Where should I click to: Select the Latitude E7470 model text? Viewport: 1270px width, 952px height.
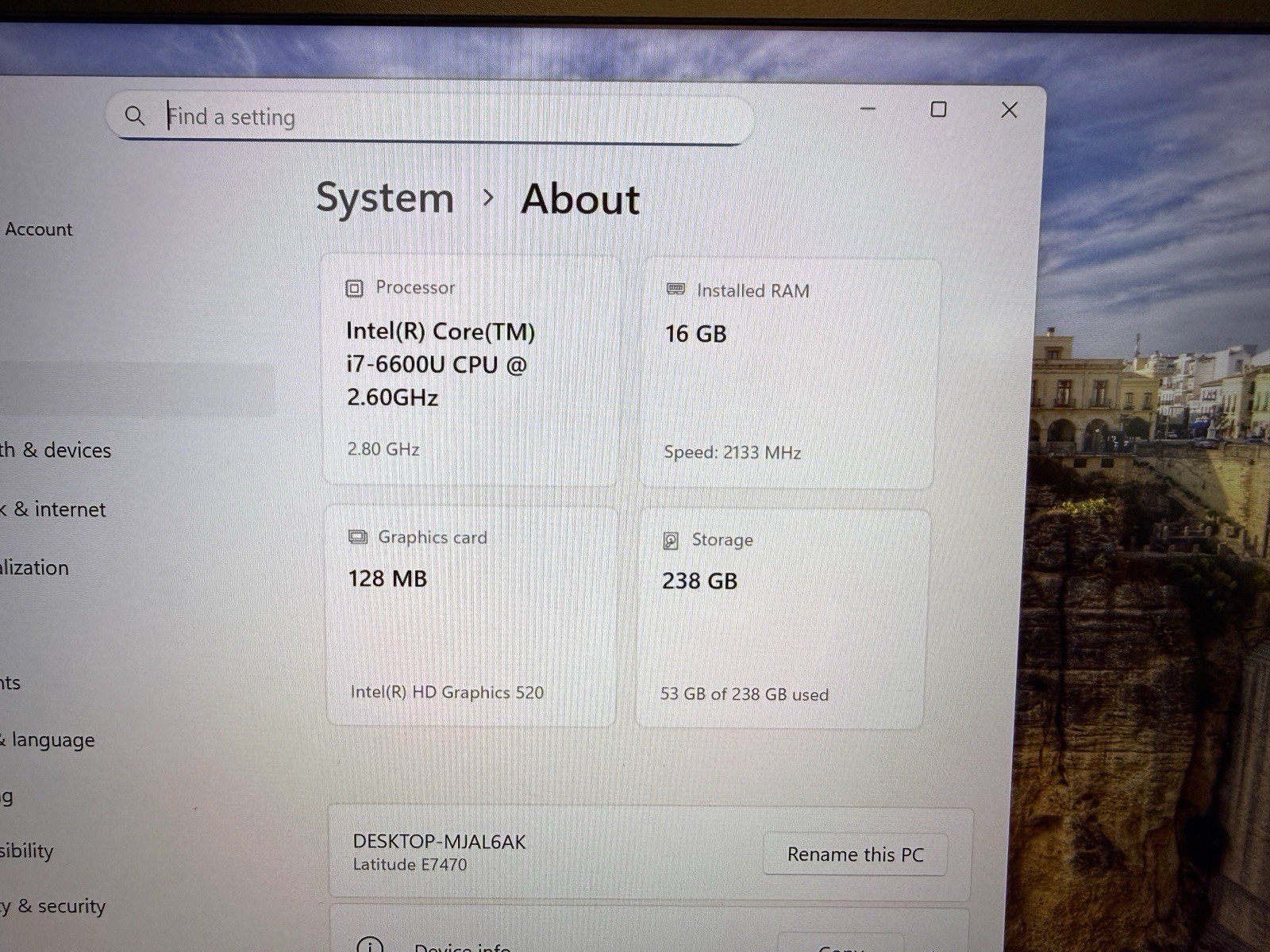tap(410, 865)
